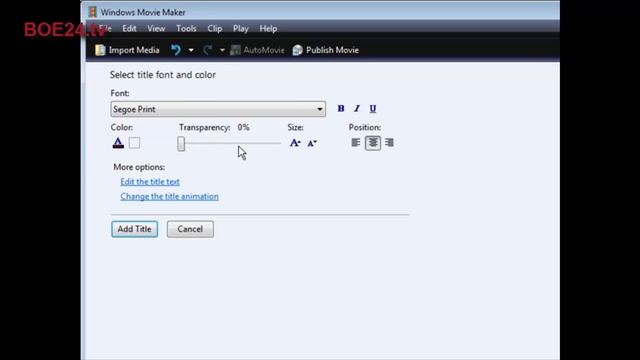
Task: Open the Play menu
Action: (240, 29)
